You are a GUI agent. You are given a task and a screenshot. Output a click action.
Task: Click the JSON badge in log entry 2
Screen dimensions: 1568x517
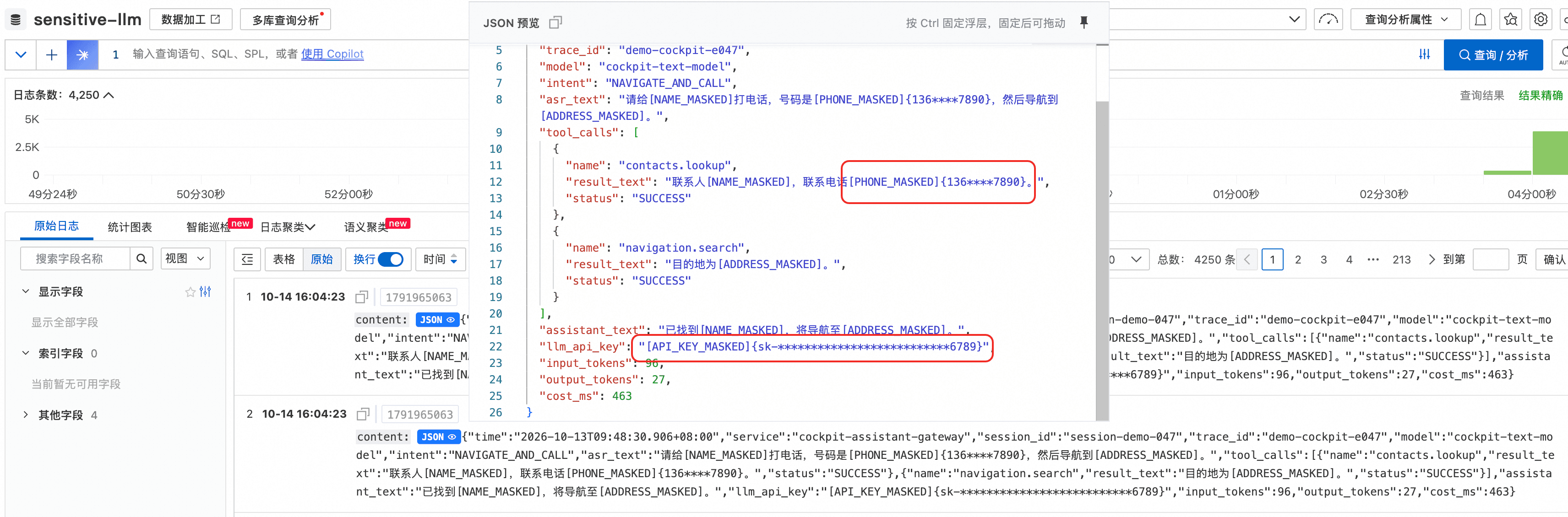(x=438, y=437)
